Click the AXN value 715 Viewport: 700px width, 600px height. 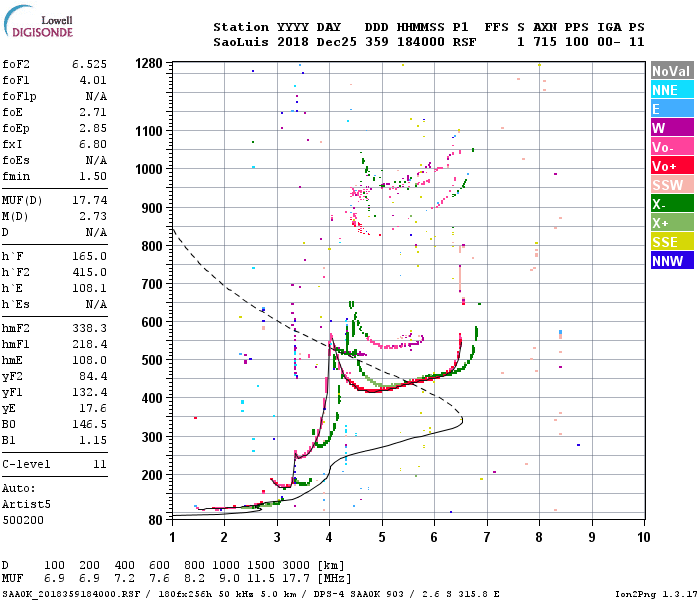tap(545, 42)
